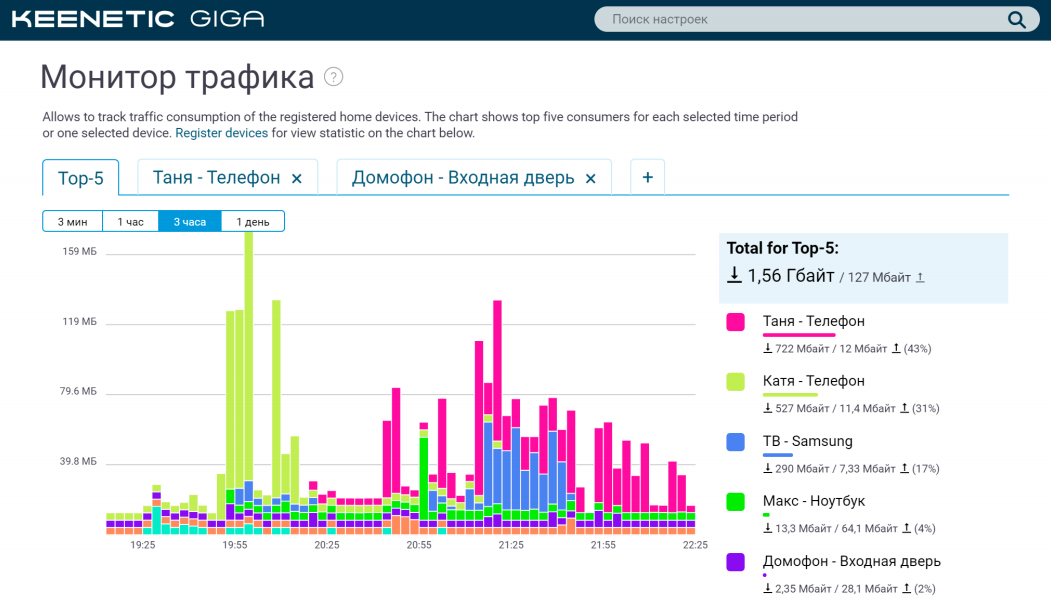Choose the 3 часа time period
The width and height of the screenshot is (1051, 604).
189,221
